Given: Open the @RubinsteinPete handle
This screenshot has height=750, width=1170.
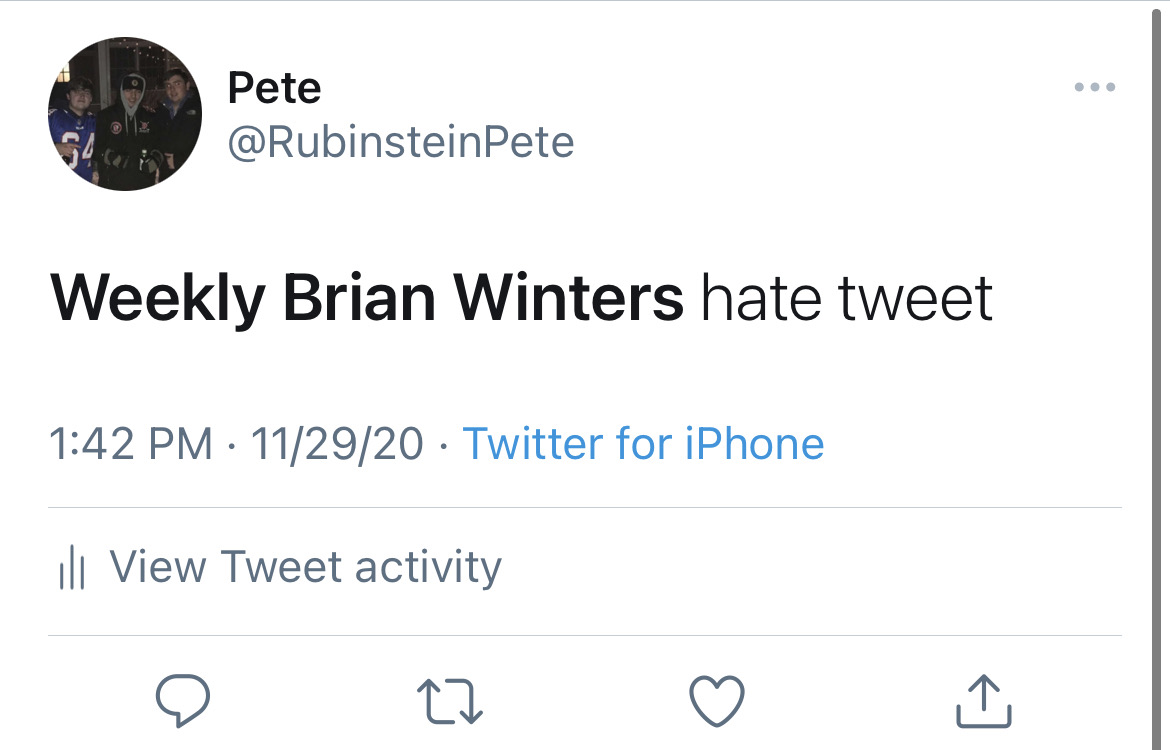Looking at the screenshot, I should [x=401, y=143].
